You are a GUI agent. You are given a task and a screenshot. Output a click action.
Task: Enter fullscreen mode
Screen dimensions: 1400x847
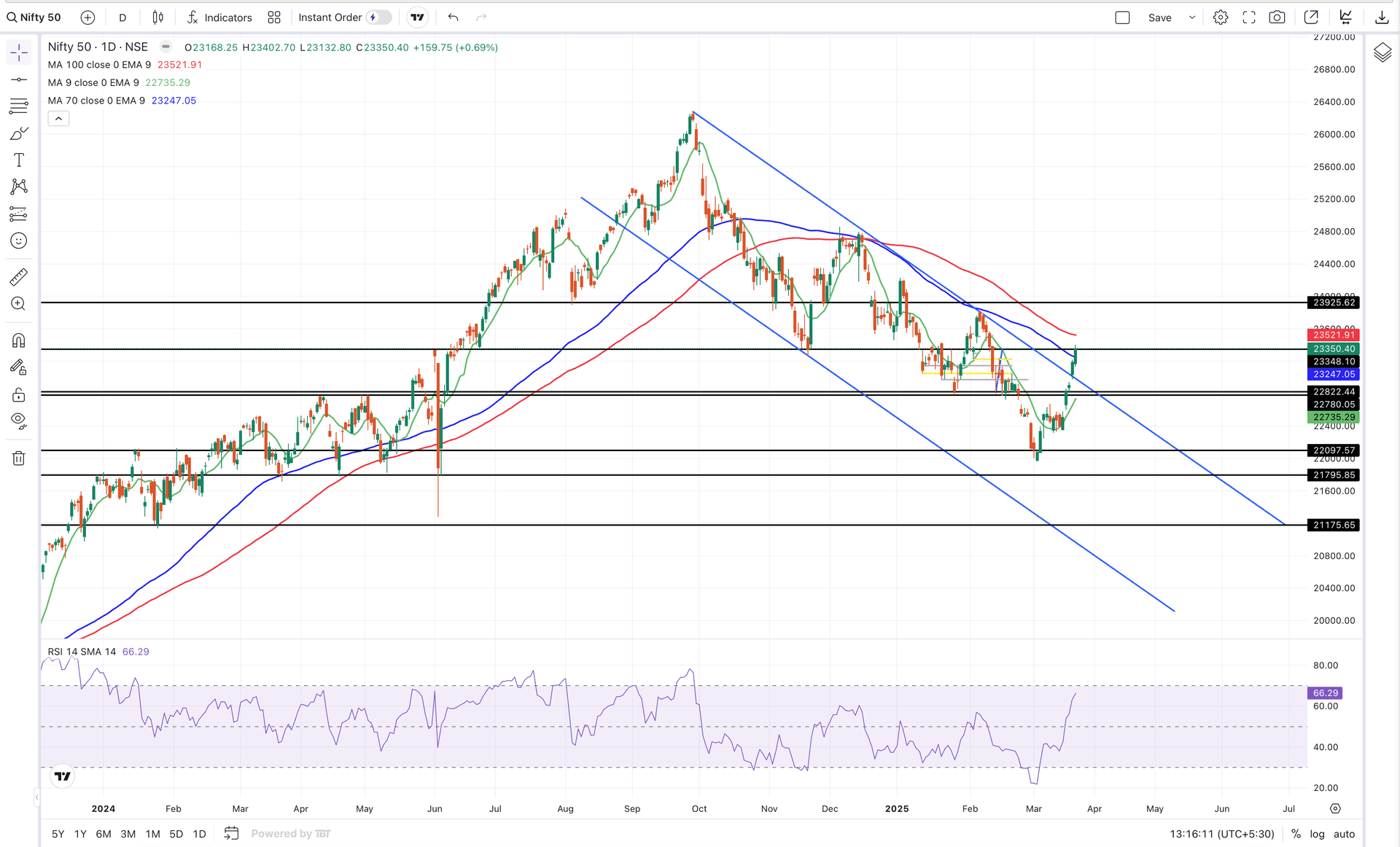(1249, 17)
